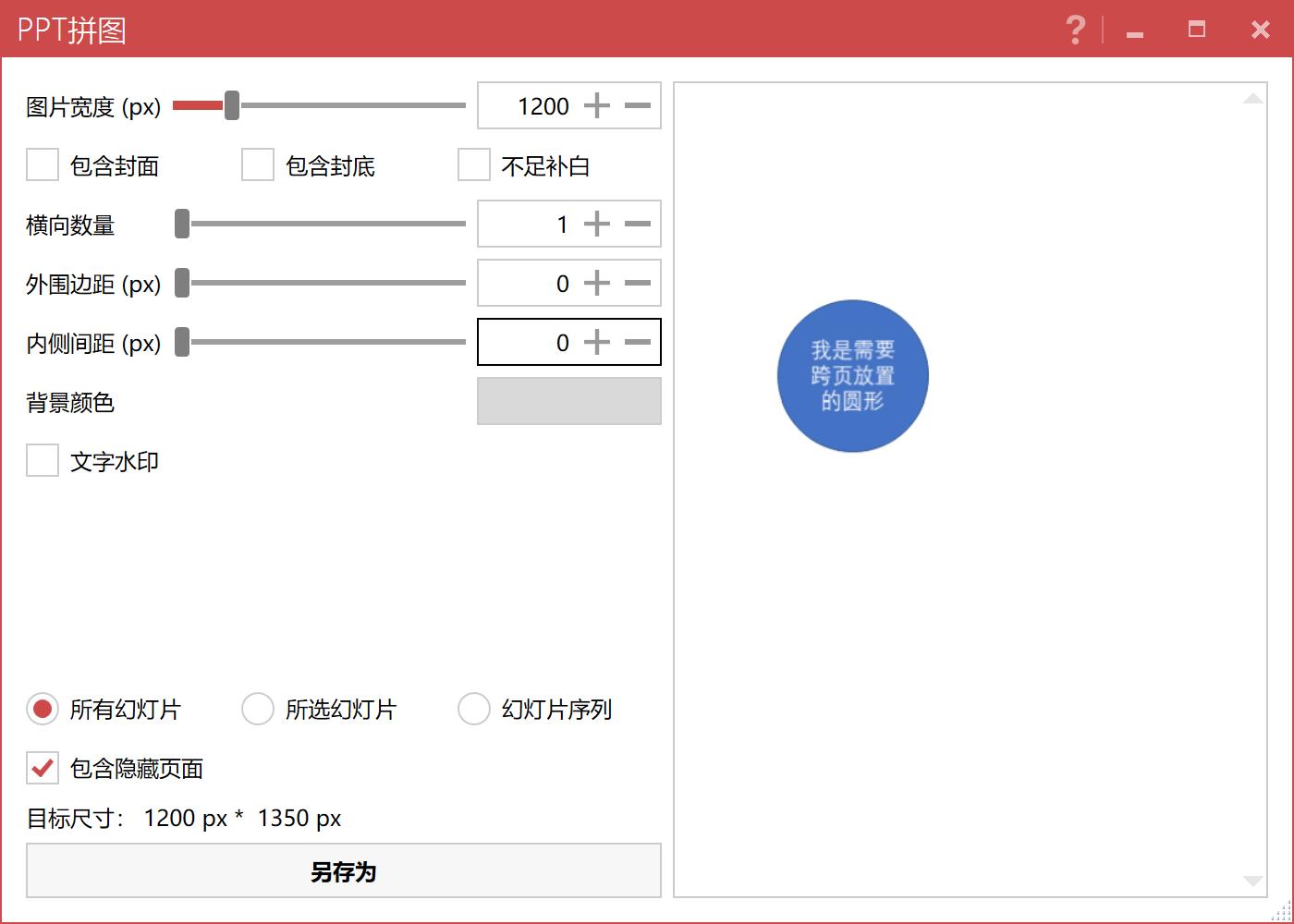Open the 背景颜色 color swatch
1294x924 pixels.
click(568, 401)
